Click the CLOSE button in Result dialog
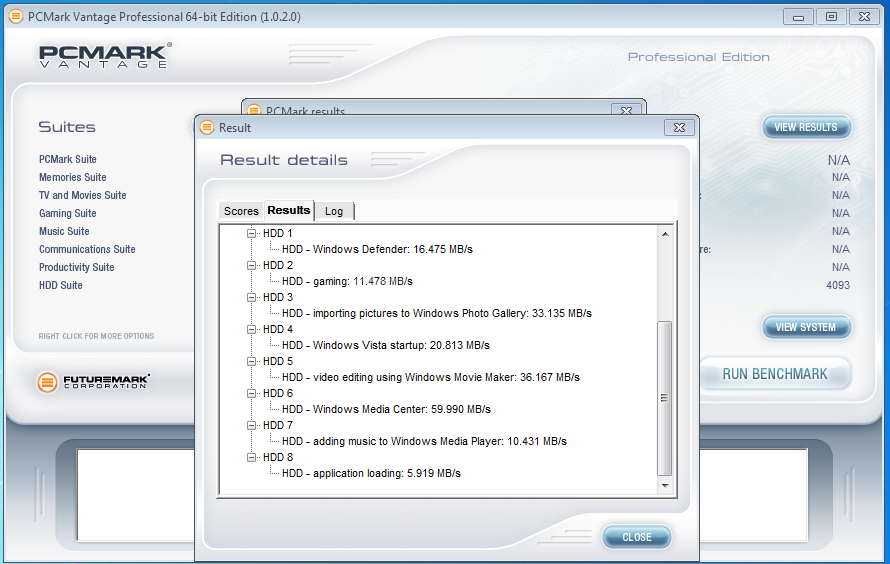This screenshot has width=890, height=564. (637, 537)
